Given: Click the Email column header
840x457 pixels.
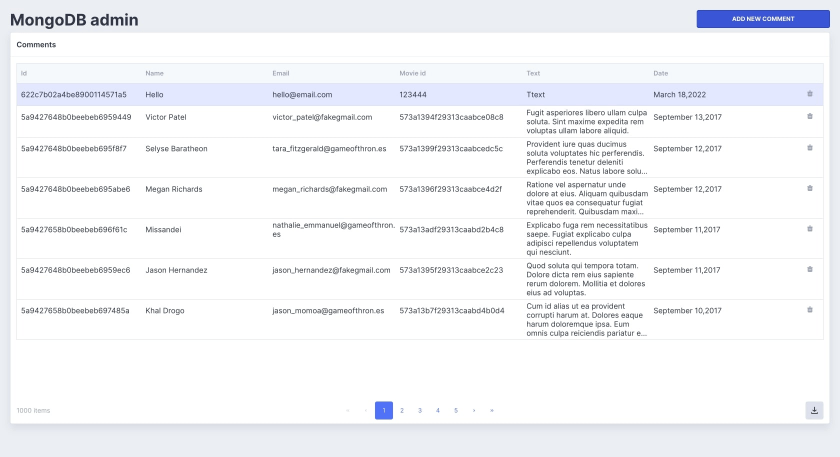Looking at the screenshot, I should (280, 73).
